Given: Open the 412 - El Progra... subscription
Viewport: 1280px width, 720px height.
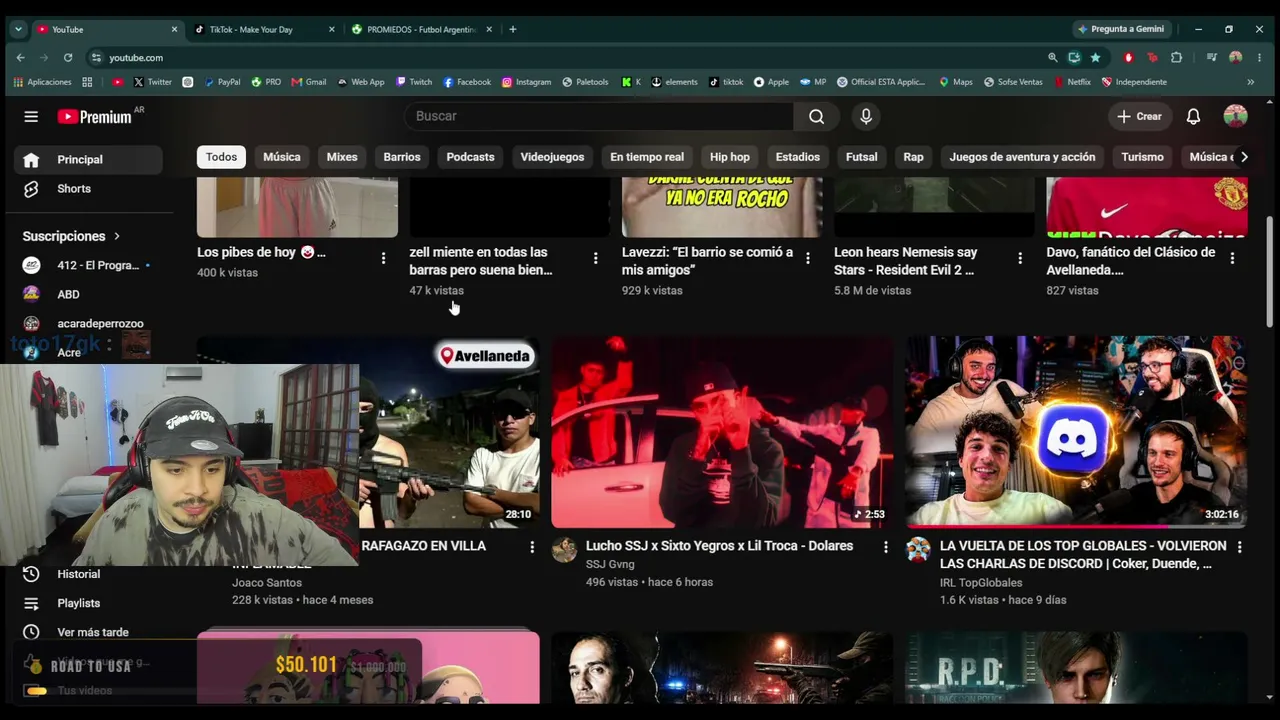Looking at the screenshot, I should click(x=88, y=265).
